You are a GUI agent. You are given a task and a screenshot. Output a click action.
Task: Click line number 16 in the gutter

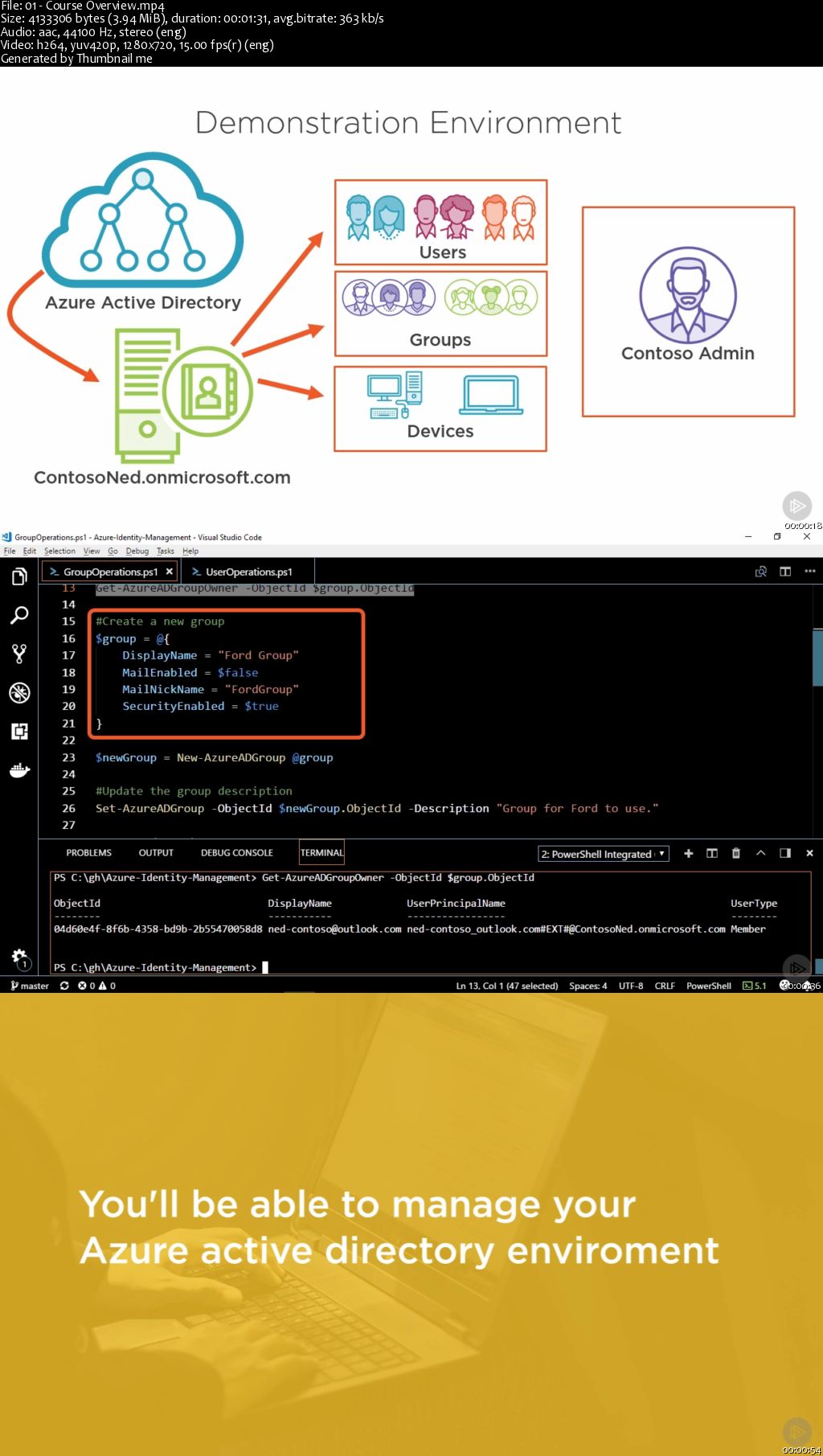click(69, 638)
